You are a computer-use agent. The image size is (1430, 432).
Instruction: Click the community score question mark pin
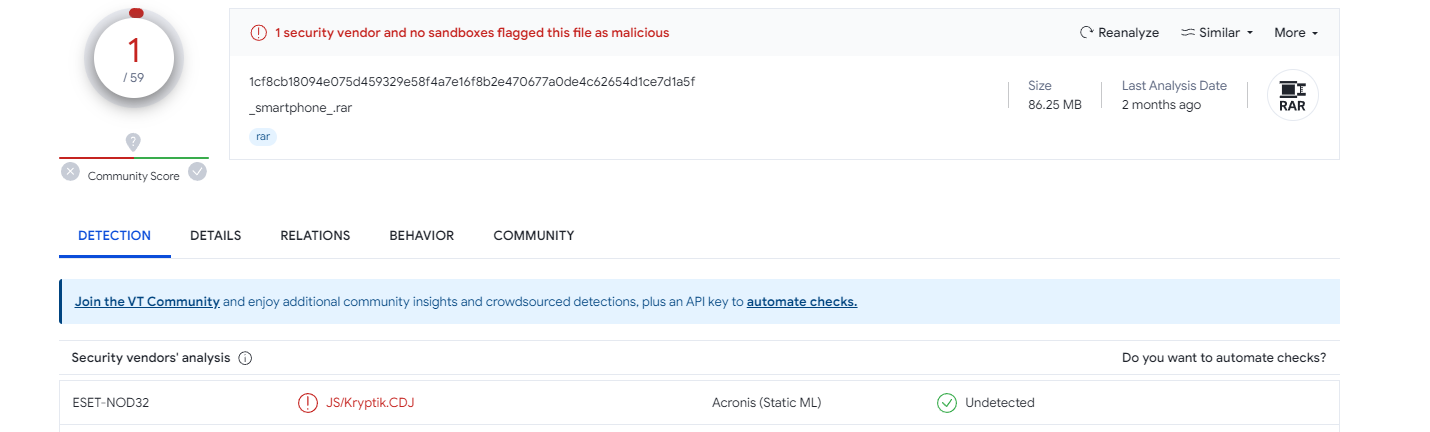tap(133, 142)
